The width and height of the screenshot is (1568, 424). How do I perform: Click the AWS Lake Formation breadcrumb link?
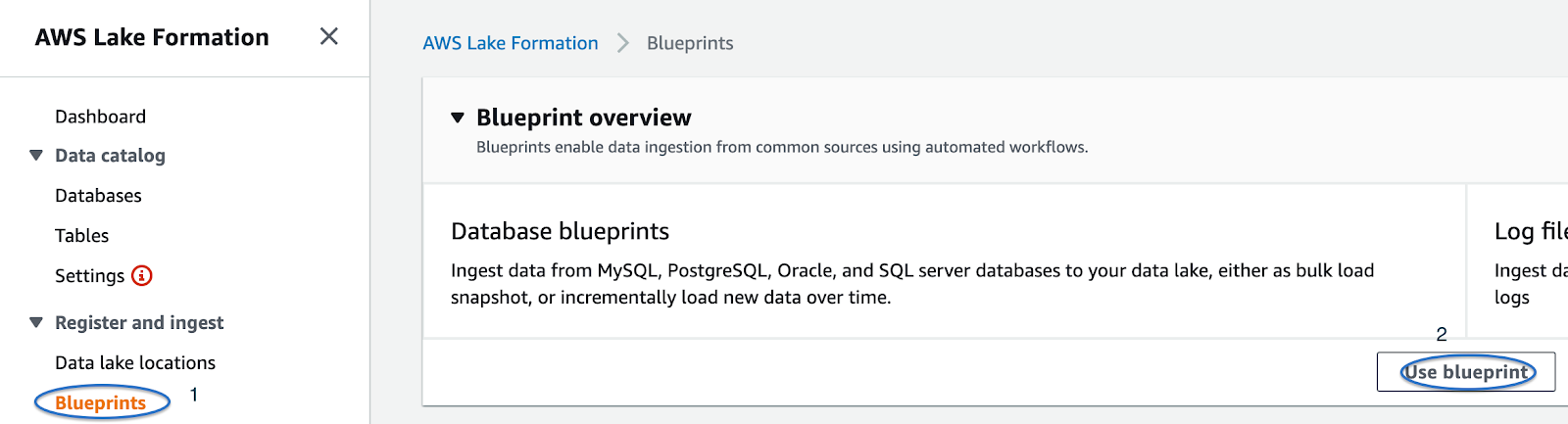point(511,43)
